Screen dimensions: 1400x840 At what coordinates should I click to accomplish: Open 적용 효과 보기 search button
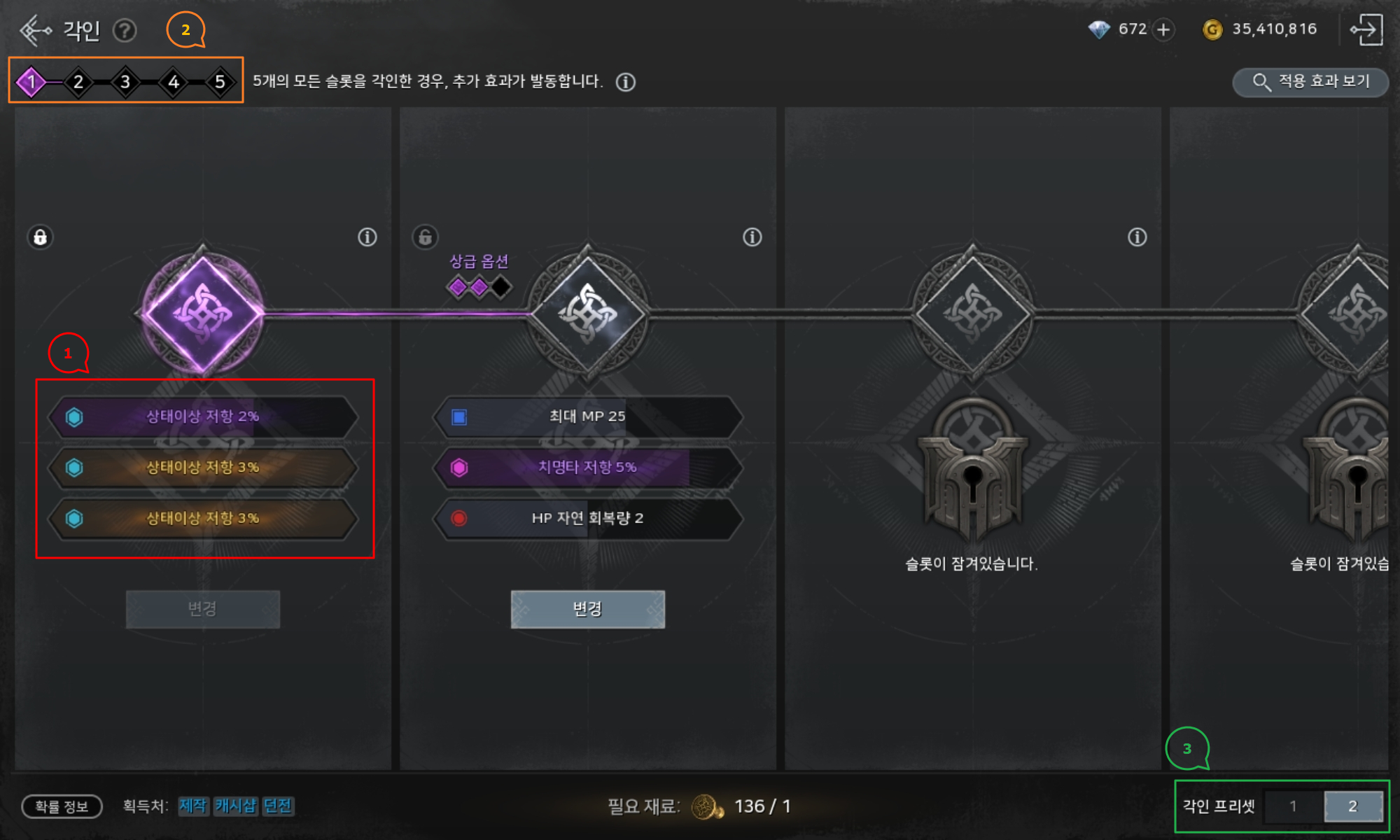pyautogui.click(x=1310, y=82)
